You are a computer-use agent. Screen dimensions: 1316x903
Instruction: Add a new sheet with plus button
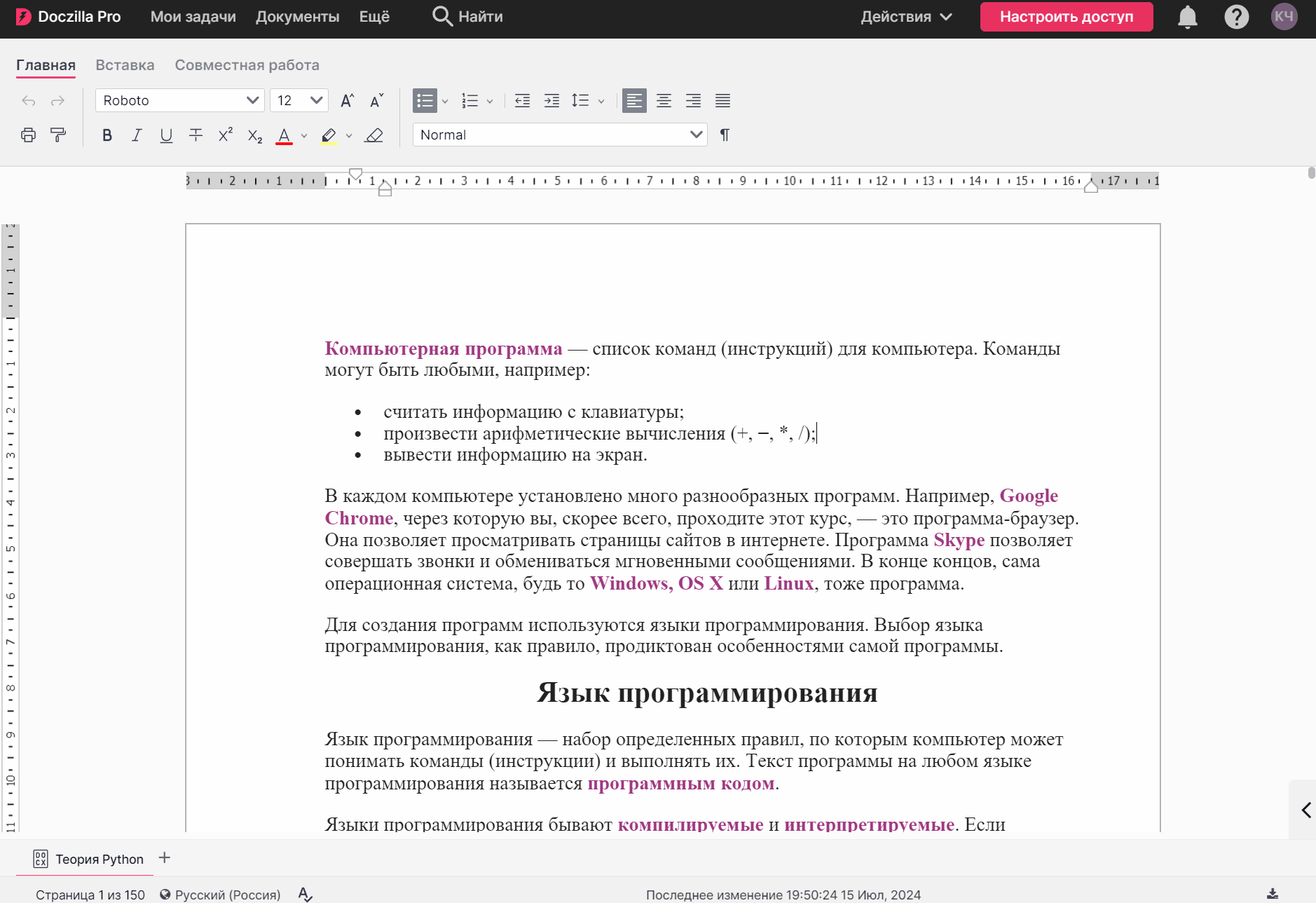(x=165, y=858)
